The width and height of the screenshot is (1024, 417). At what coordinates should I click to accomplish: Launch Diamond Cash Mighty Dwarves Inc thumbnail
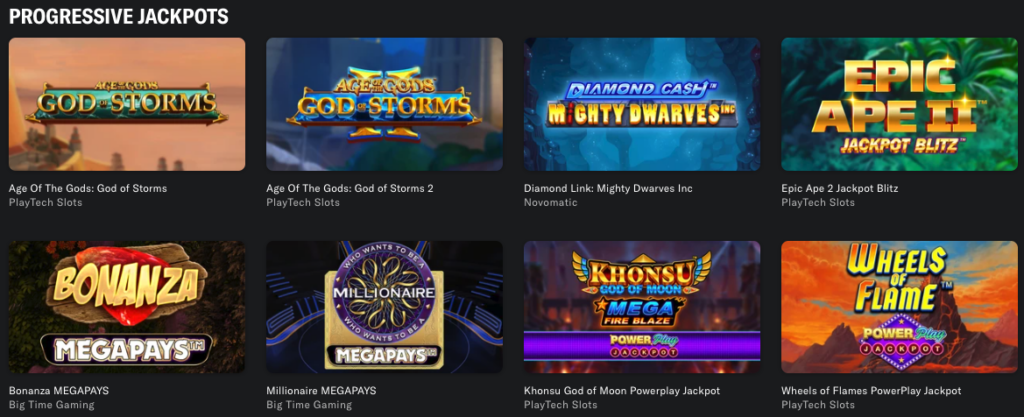click(x=642, y=104)
